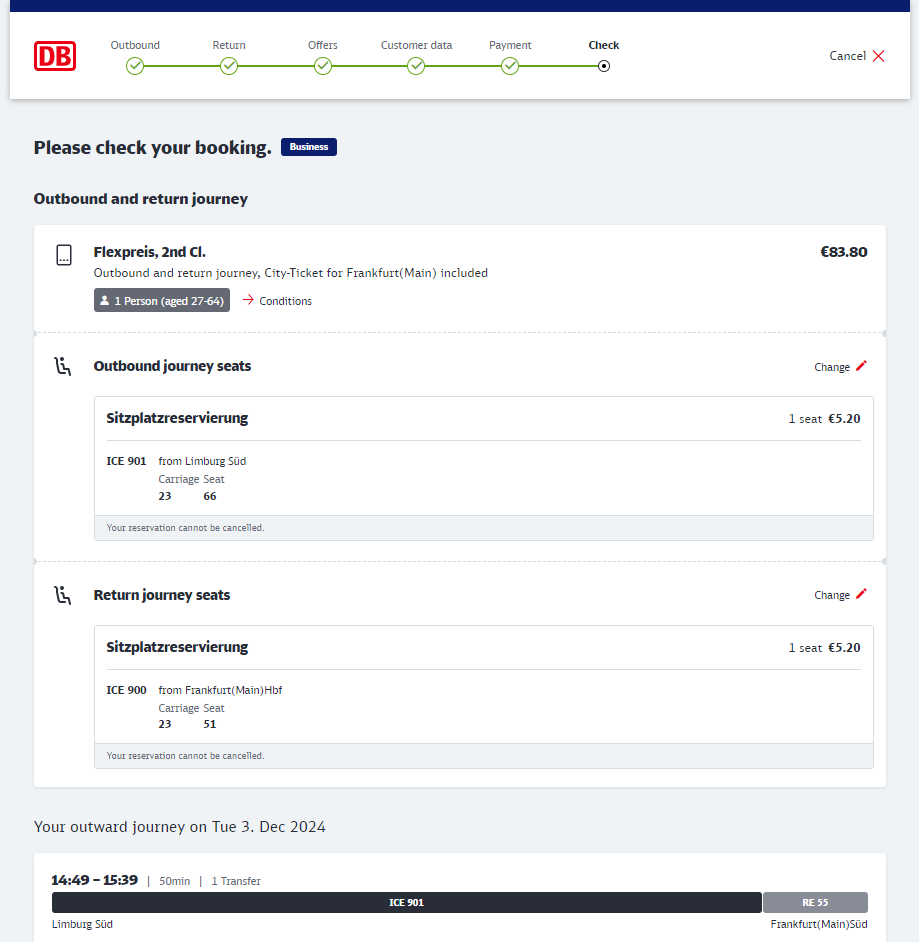
Task: Click the '1 Transfer' label
Action: (236, 881)
